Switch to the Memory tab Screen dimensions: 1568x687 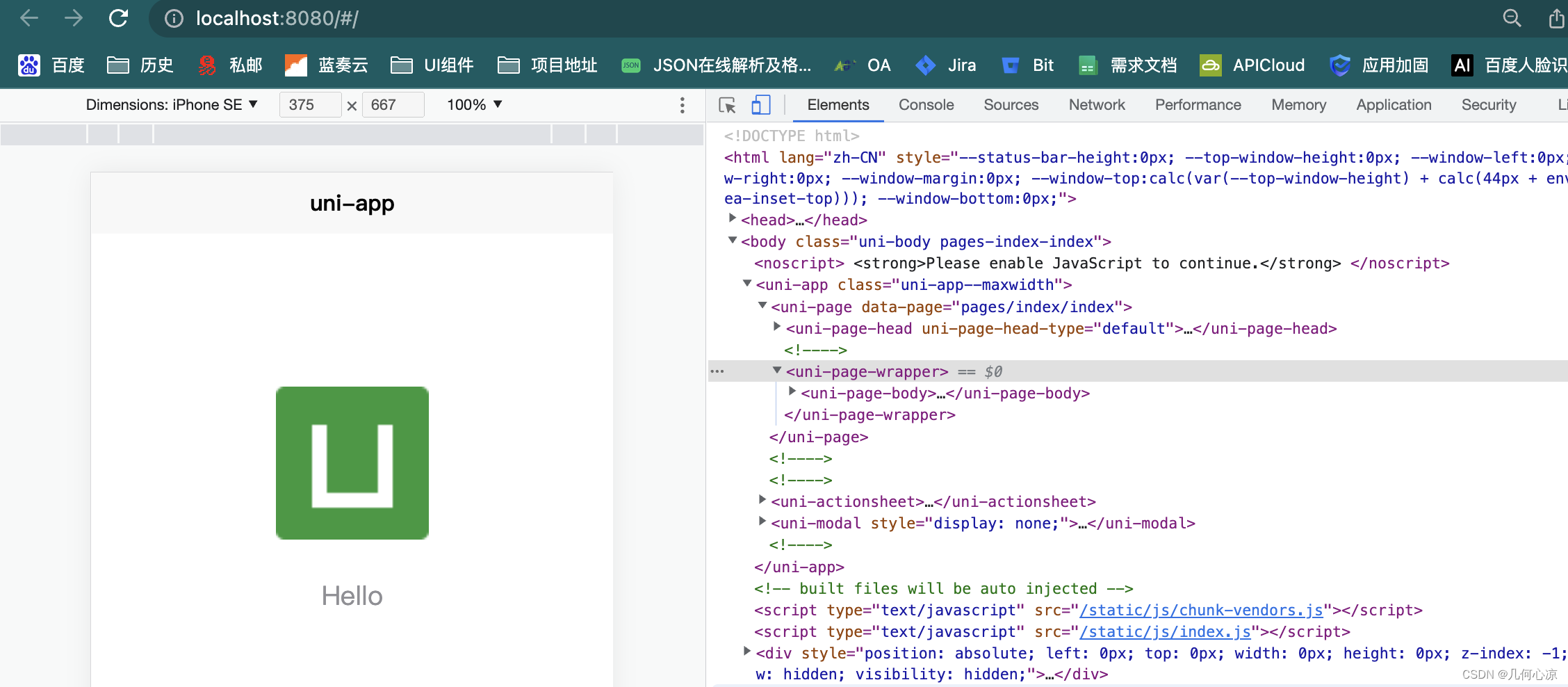pyautogui.click(x=1299, y=105)
